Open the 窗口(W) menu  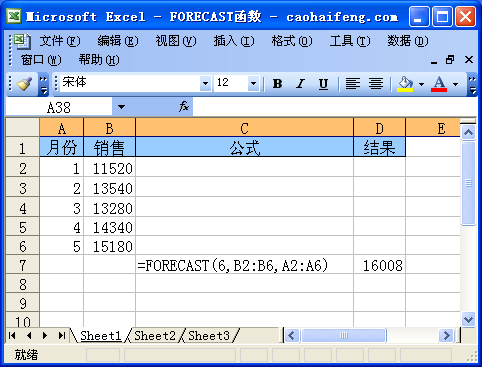coord(41,60)
